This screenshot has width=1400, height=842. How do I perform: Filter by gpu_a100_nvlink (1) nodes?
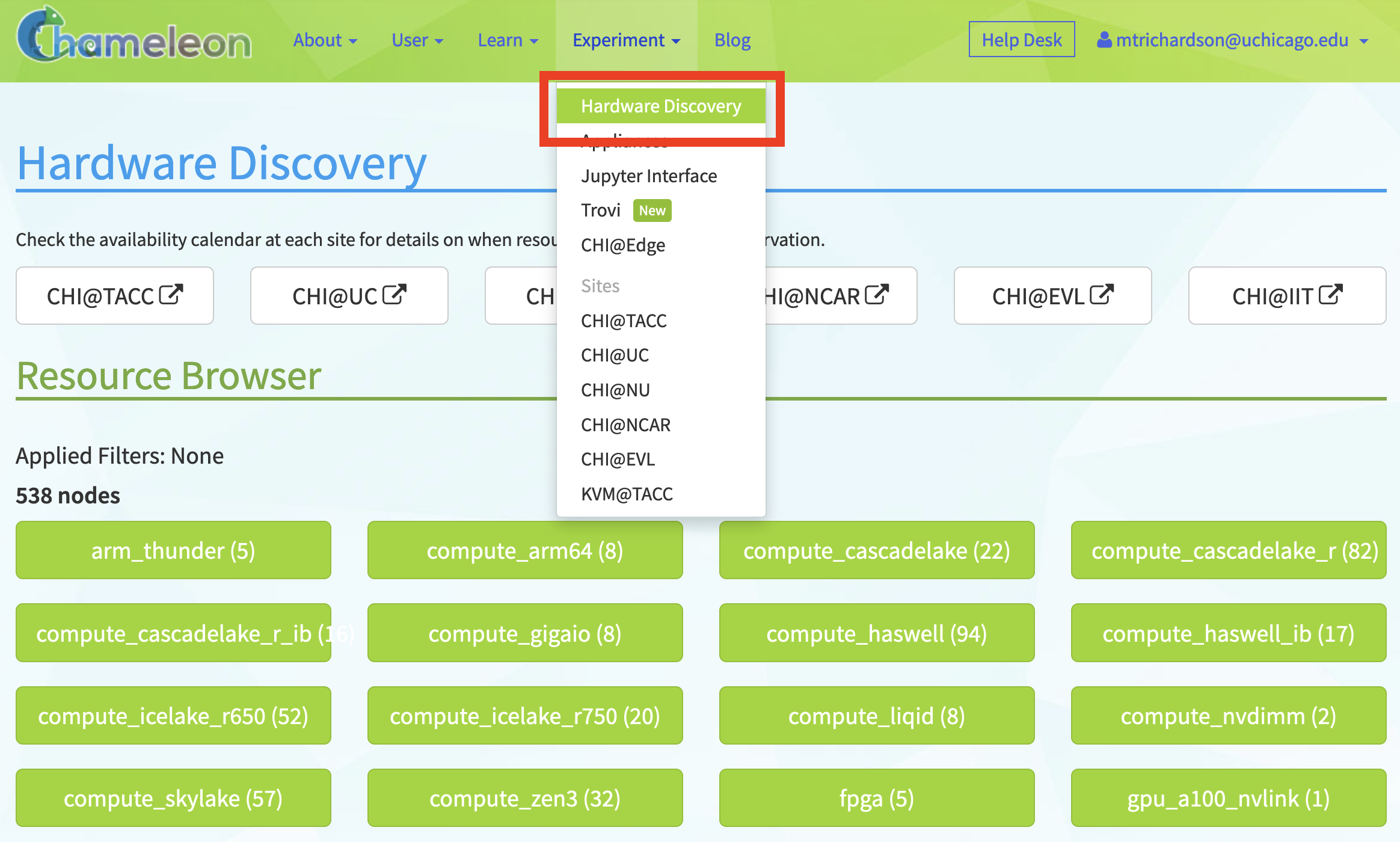click(x=1229, y=798)
